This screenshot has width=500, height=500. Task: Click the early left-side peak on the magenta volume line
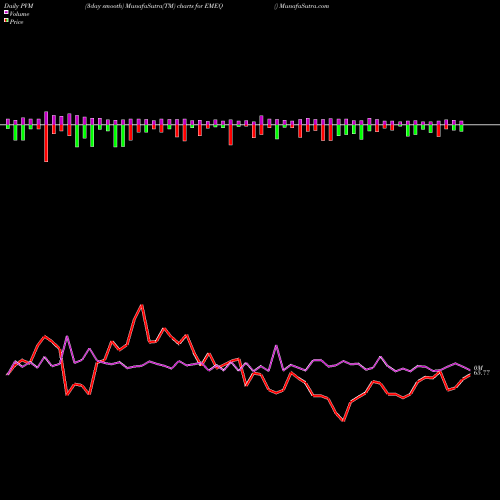pyautogui.click(x=67, y=337)
